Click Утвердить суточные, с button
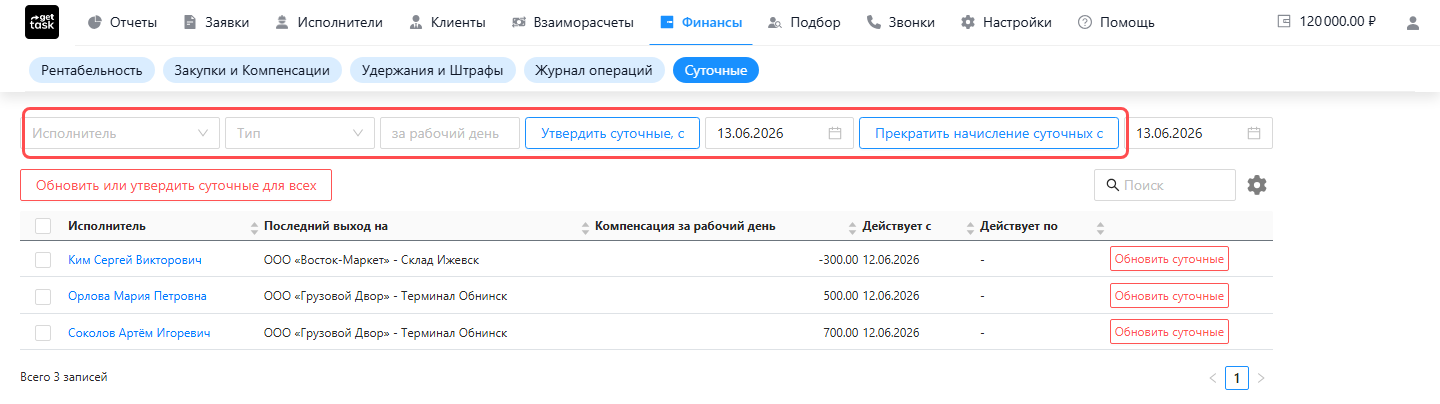The width and height of the screenshot is (1440, 404). (x=612, y=133)
